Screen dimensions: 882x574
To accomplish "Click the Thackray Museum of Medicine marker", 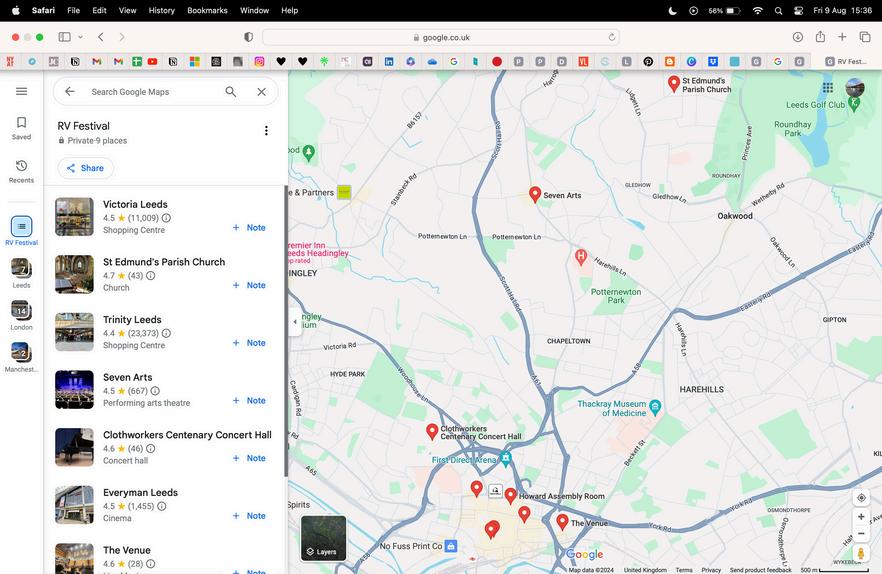I will tap(655, 406).
